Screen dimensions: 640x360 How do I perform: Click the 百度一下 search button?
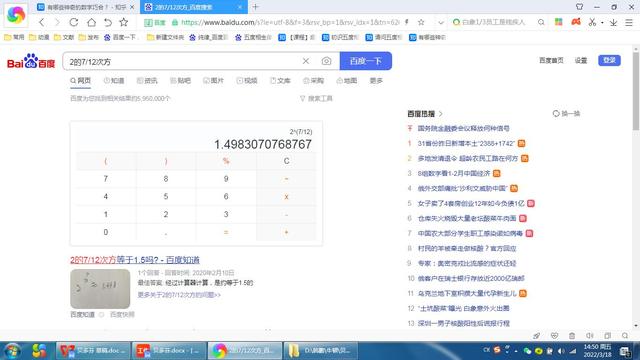pyautogui.click(x=366, y=61)
